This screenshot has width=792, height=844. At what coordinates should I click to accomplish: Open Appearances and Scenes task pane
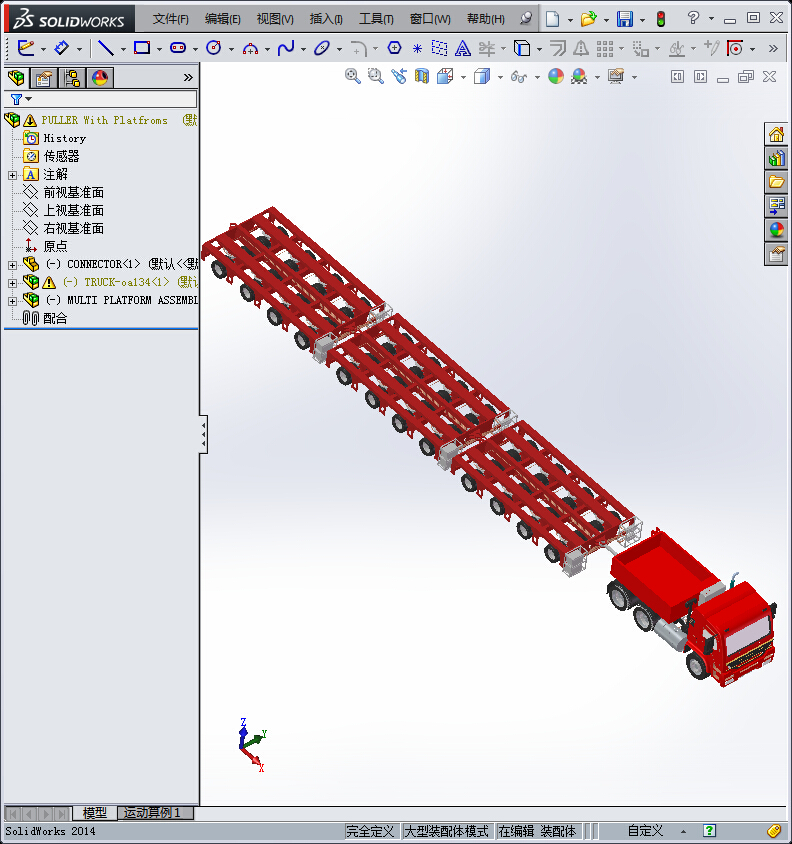pyautogui.click(x=776, y=230)
